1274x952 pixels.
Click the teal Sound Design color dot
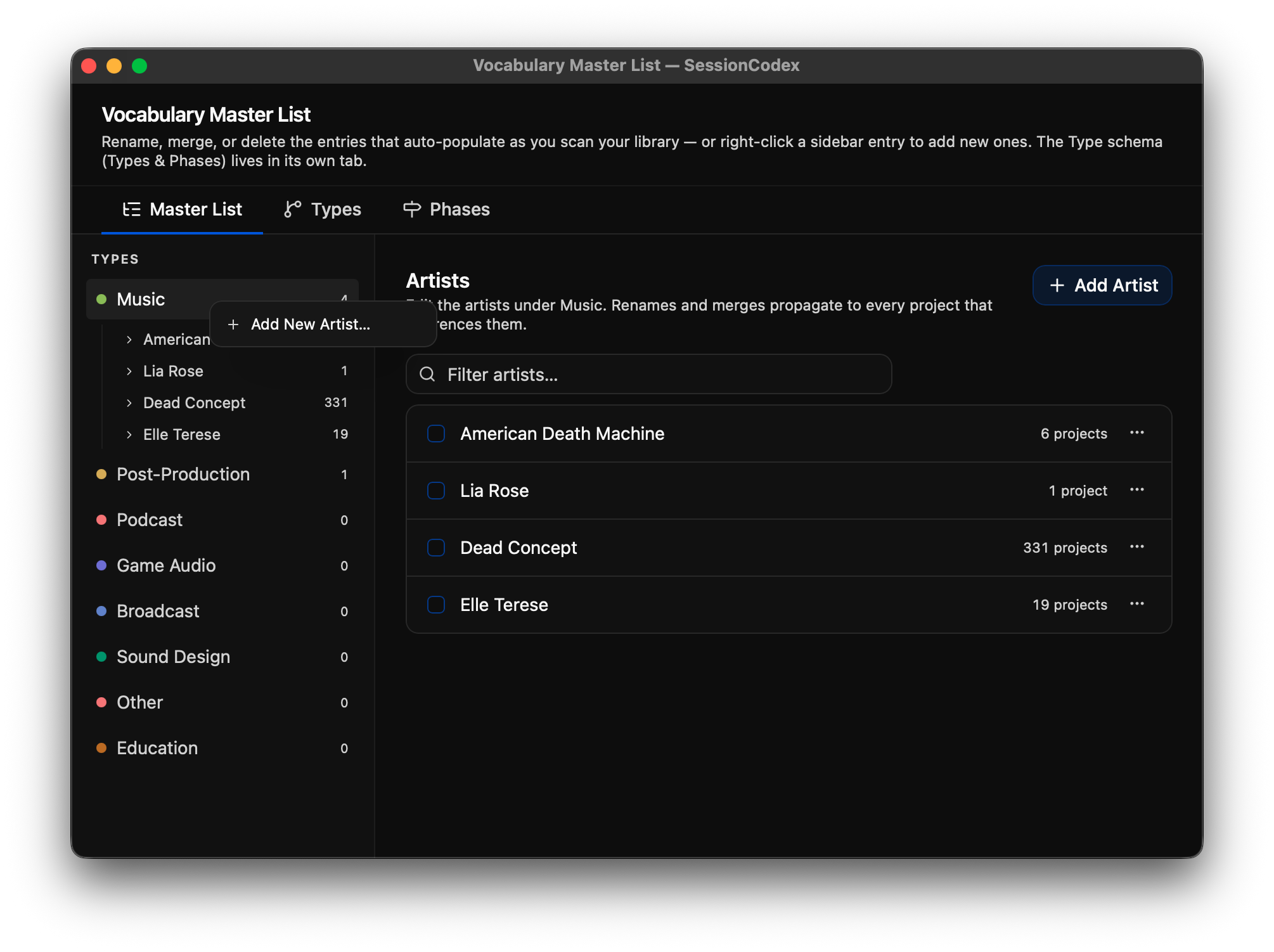(101, 657)
